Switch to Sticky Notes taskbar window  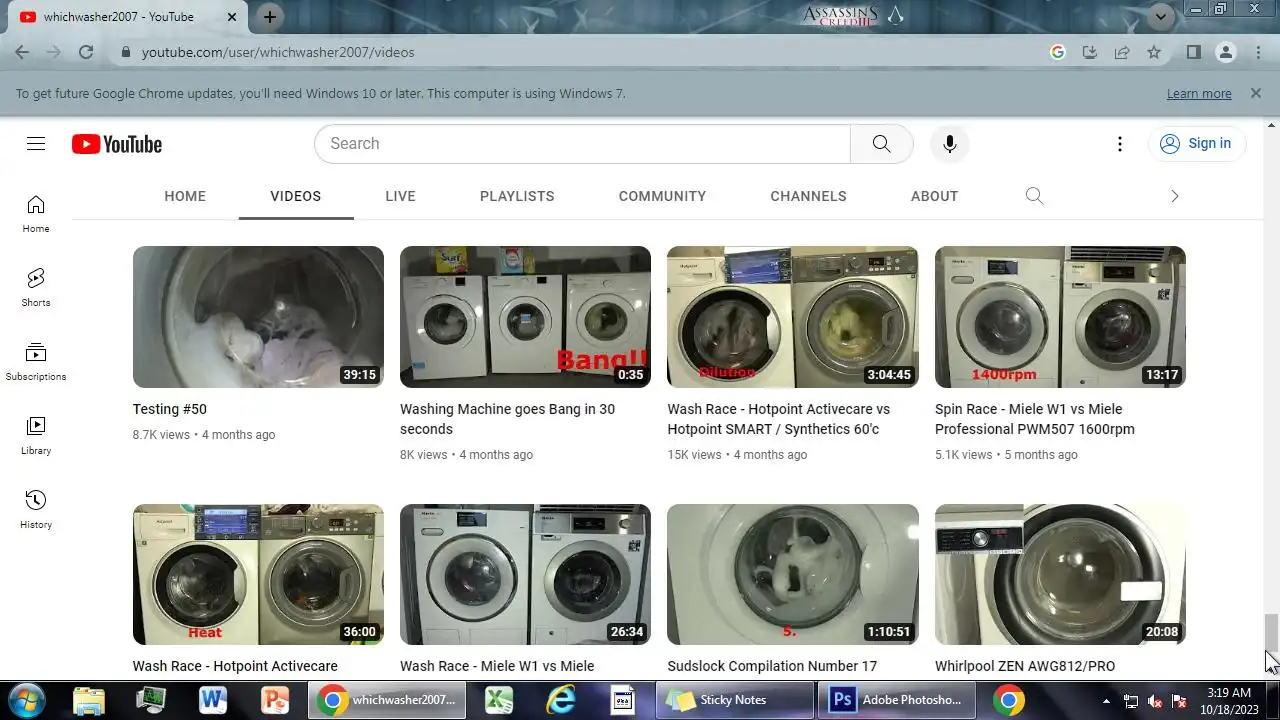(x=735, y=700)
